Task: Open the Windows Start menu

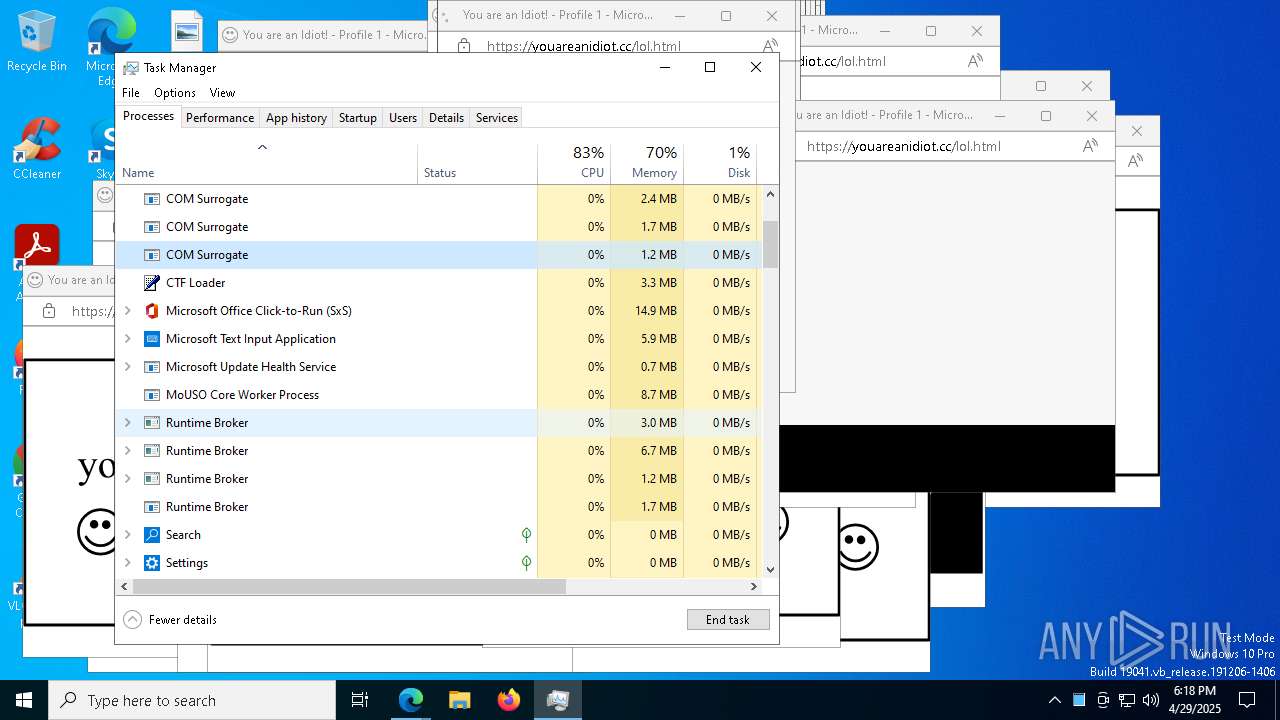Action: coord(24,700)
